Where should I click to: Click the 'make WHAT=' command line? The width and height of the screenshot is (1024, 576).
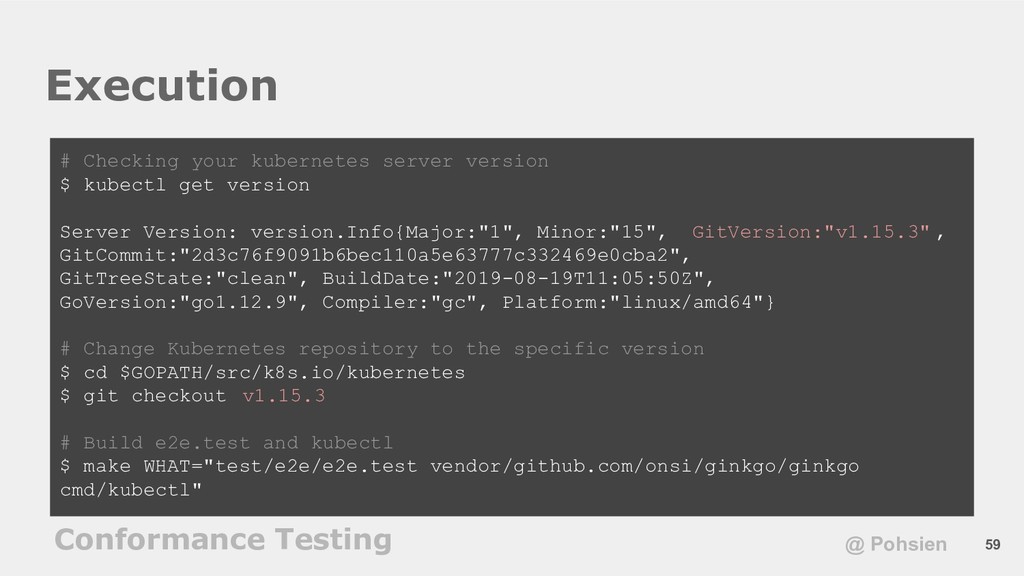[459, 466]
